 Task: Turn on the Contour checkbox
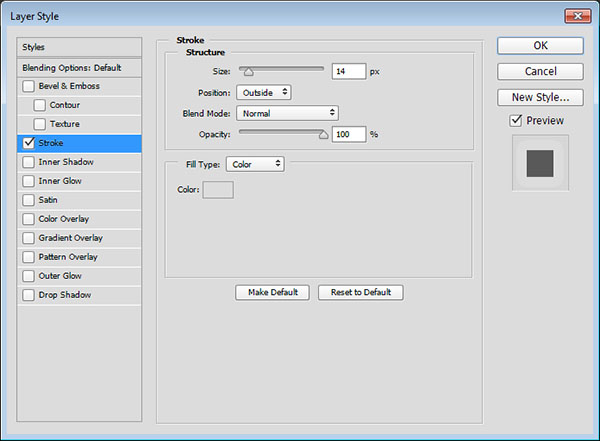pos(40,105)
